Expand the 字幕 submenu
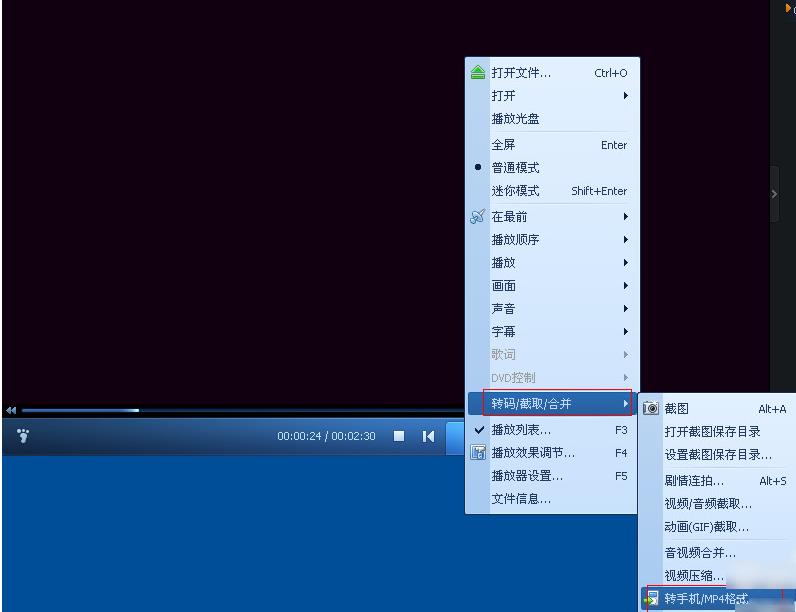 (x=552, y=331)
